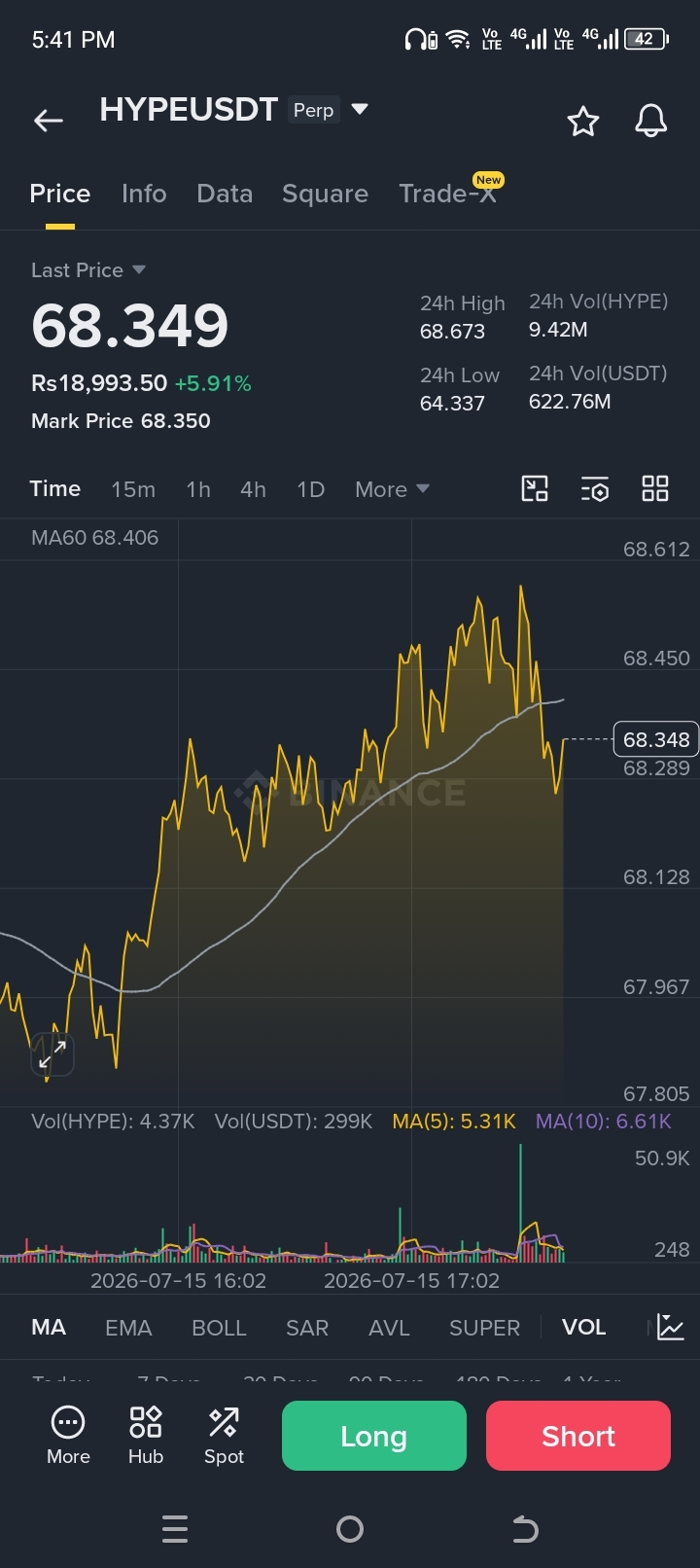Screen dimensions: 700x1568
Task: Tap Android back navigation button
Action: (x=525, y=1529)
